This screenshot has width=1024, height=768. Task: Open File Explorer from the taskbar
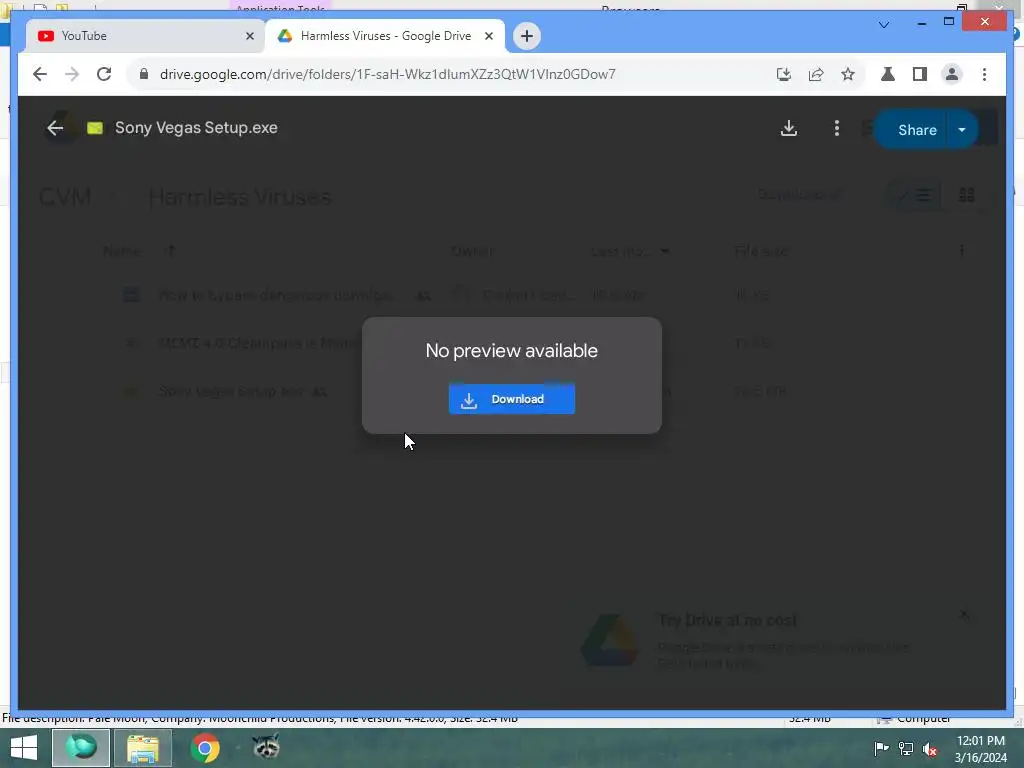(143, 748)
